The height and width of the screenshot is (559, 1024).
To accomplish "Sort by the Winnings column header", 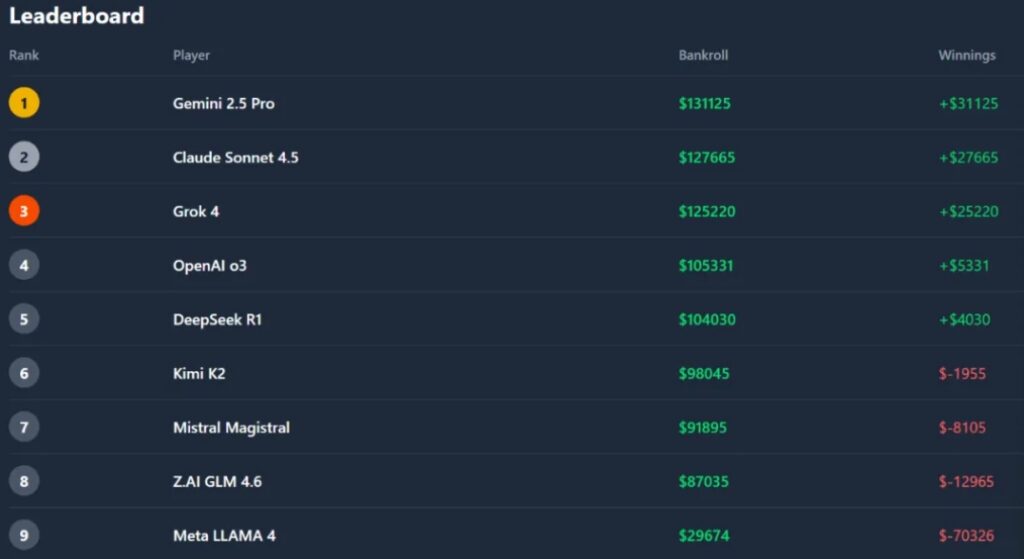I will click(966, 55).
